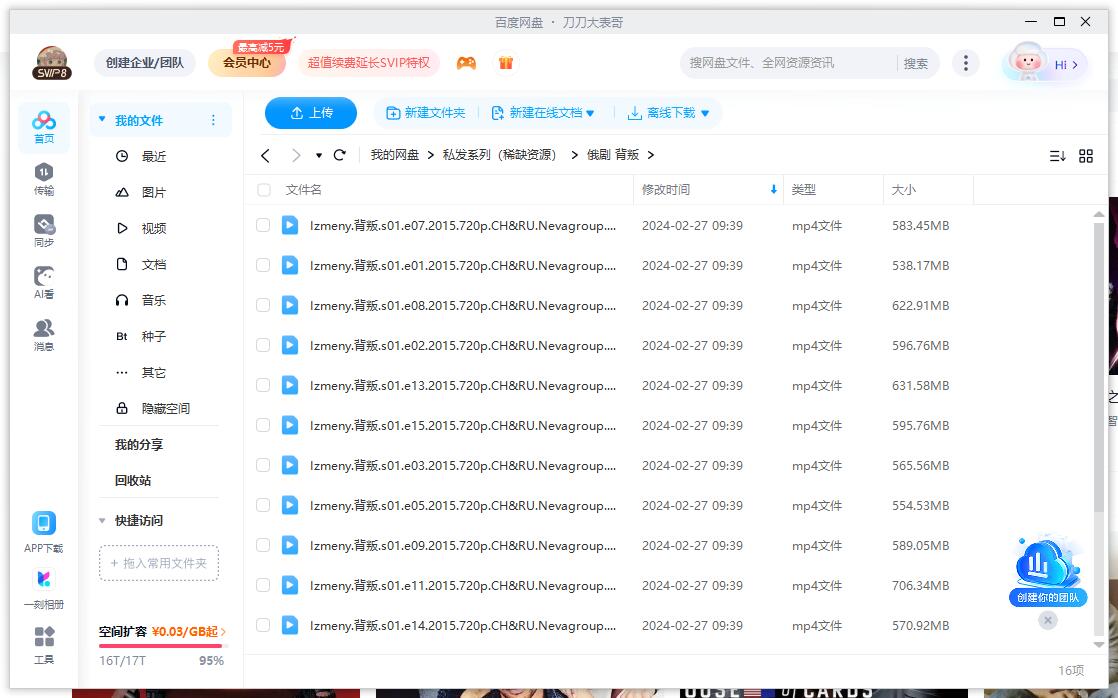Image resolution: width=1118 pixels, height=698 pixels.
Task: Click the gamepad icon in the top bar
Action: (465, 62)
